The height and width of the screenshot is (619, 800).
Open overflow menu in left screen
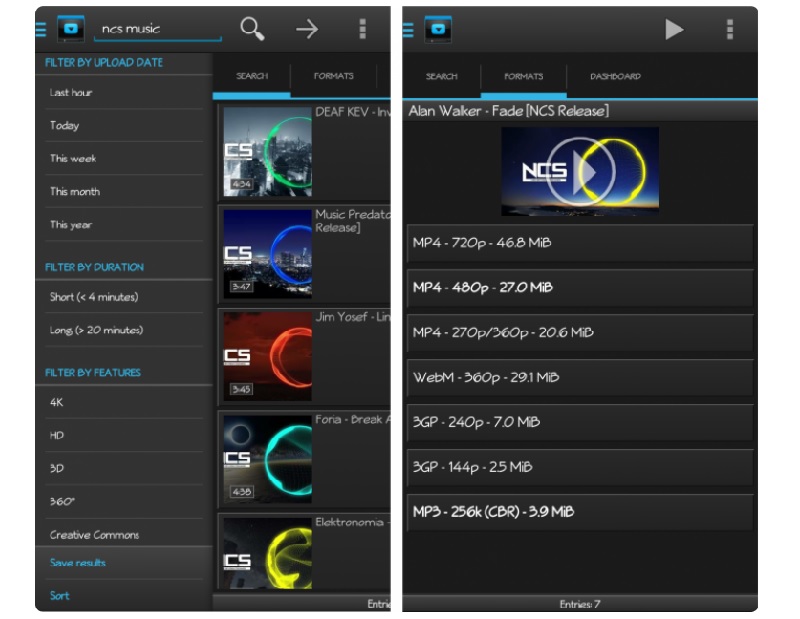[363, 29]
